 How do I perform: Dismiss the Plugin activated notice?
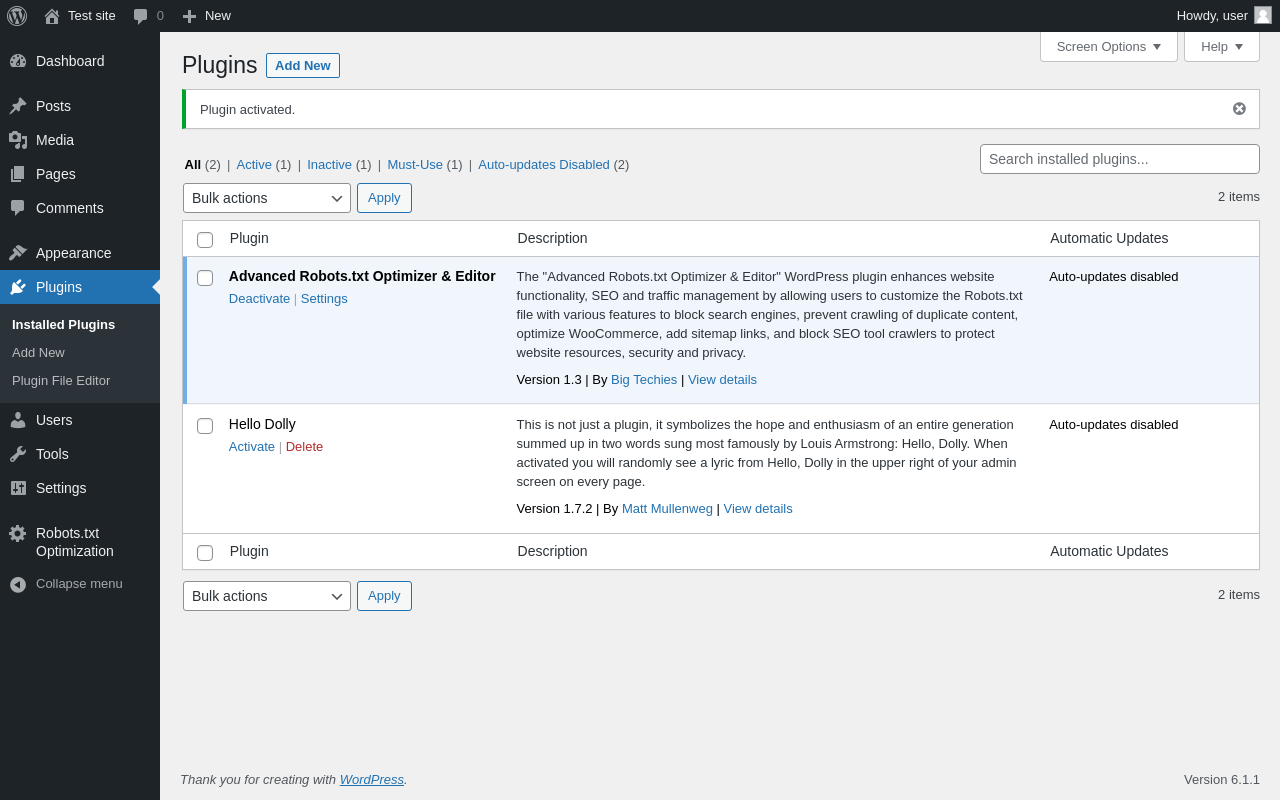pos(1239,109)
